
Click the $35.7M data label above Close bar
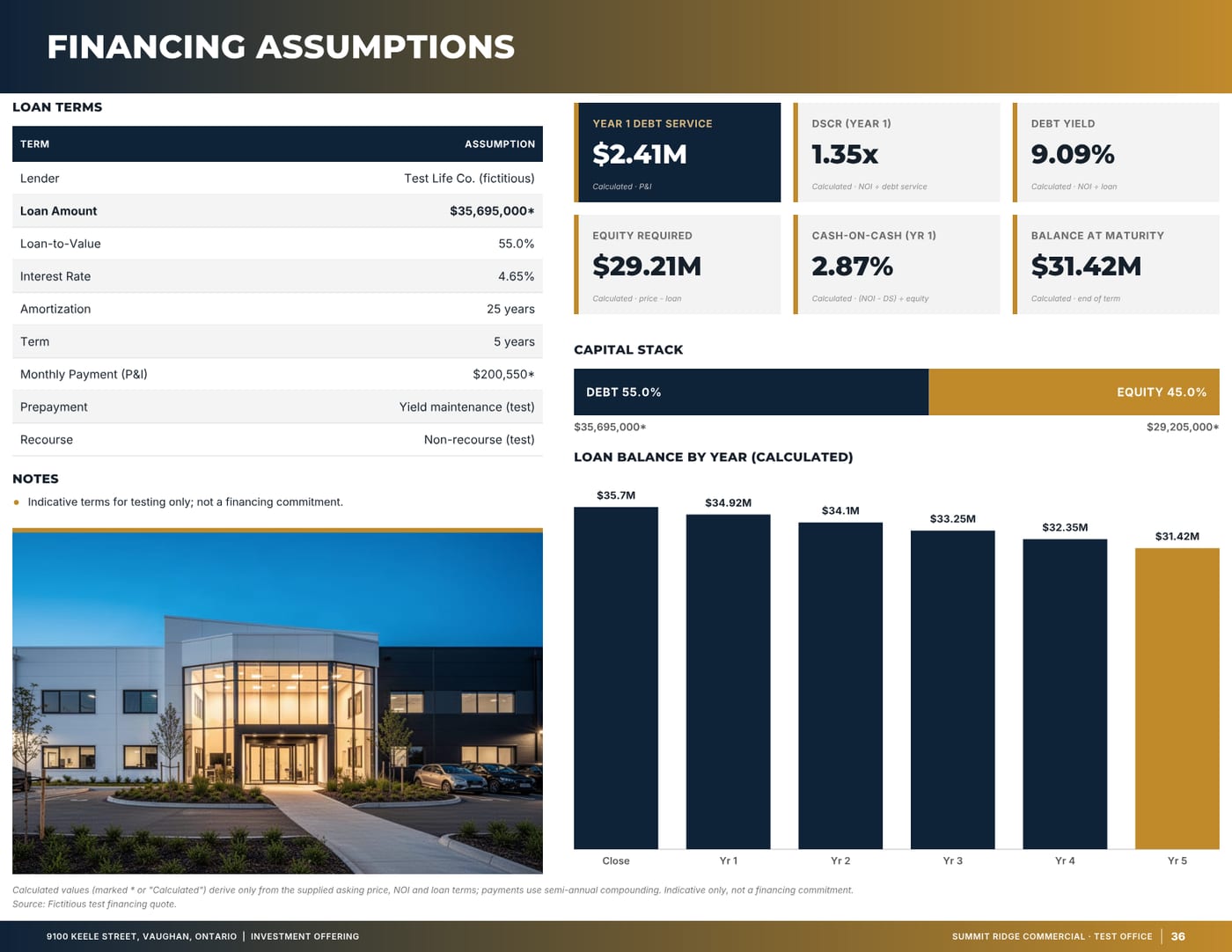tap(616, 495)
